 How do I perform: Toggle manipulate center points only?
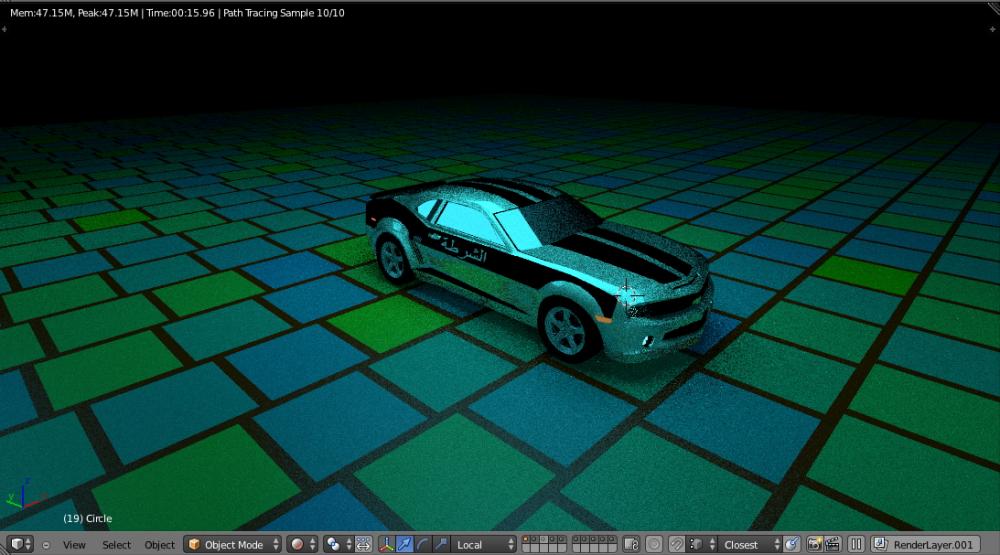(364, 544)
